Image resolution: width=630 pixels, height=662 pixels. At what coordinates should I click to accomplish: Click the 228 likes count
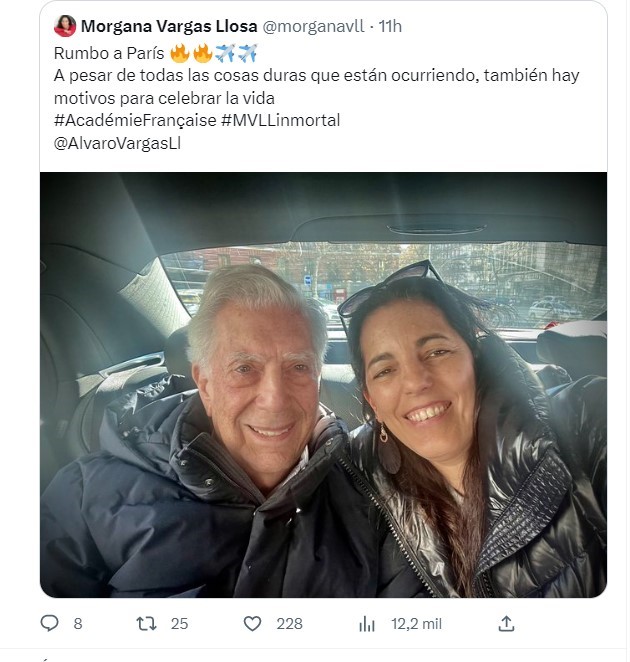[x=290, y=624]
